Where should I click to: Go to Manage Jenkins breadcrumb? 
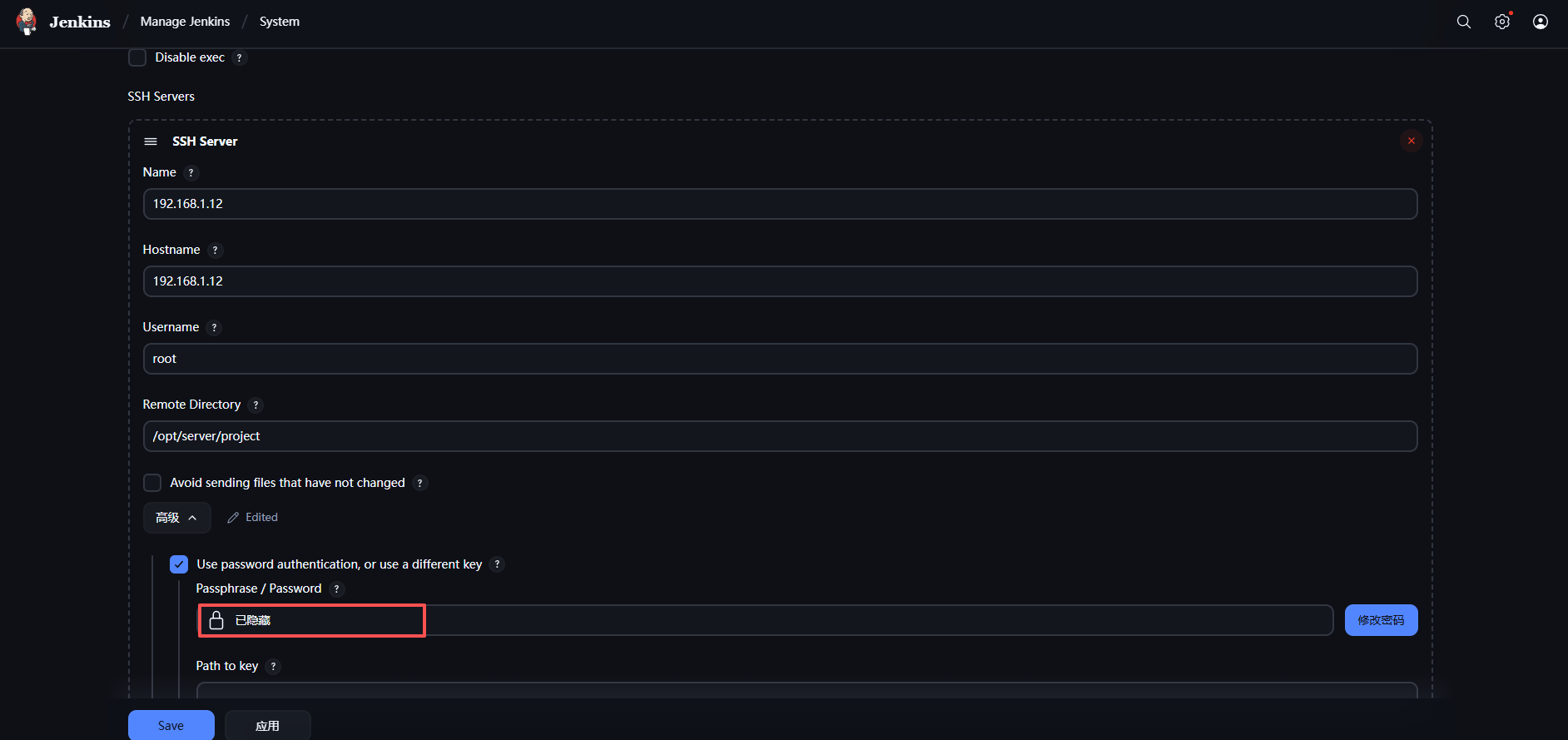[185, 22]
